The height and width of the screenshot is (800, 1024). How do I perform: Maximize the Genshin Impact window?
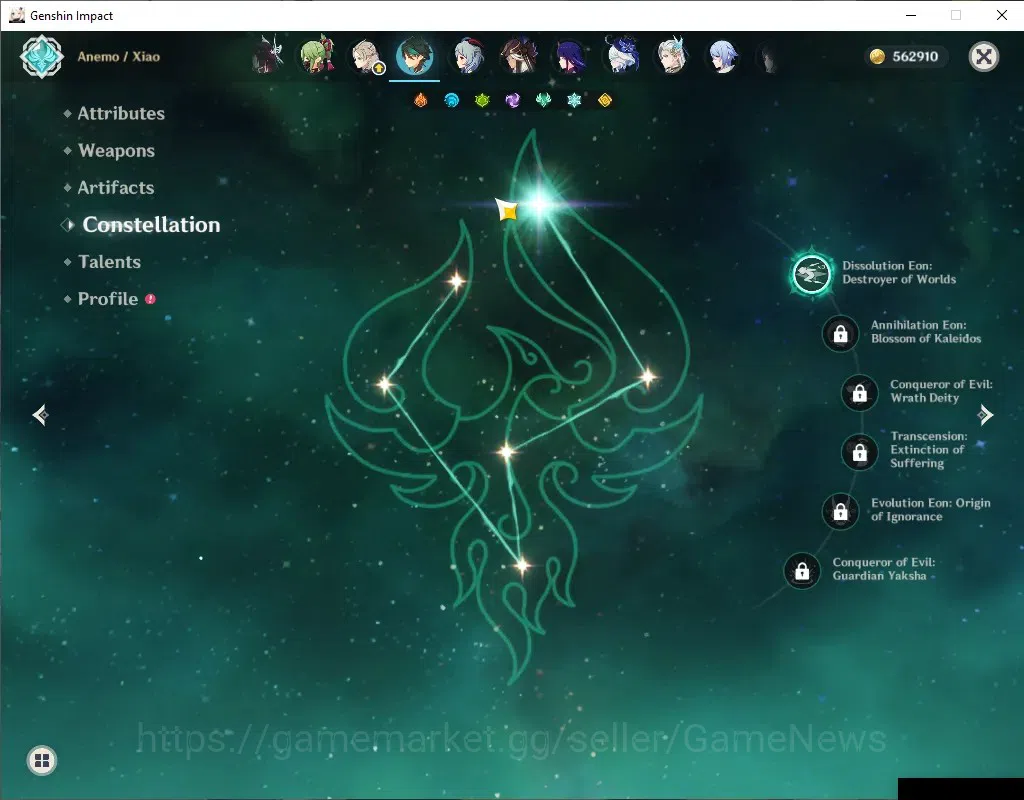pyautogui.click(x=956, y=15)
